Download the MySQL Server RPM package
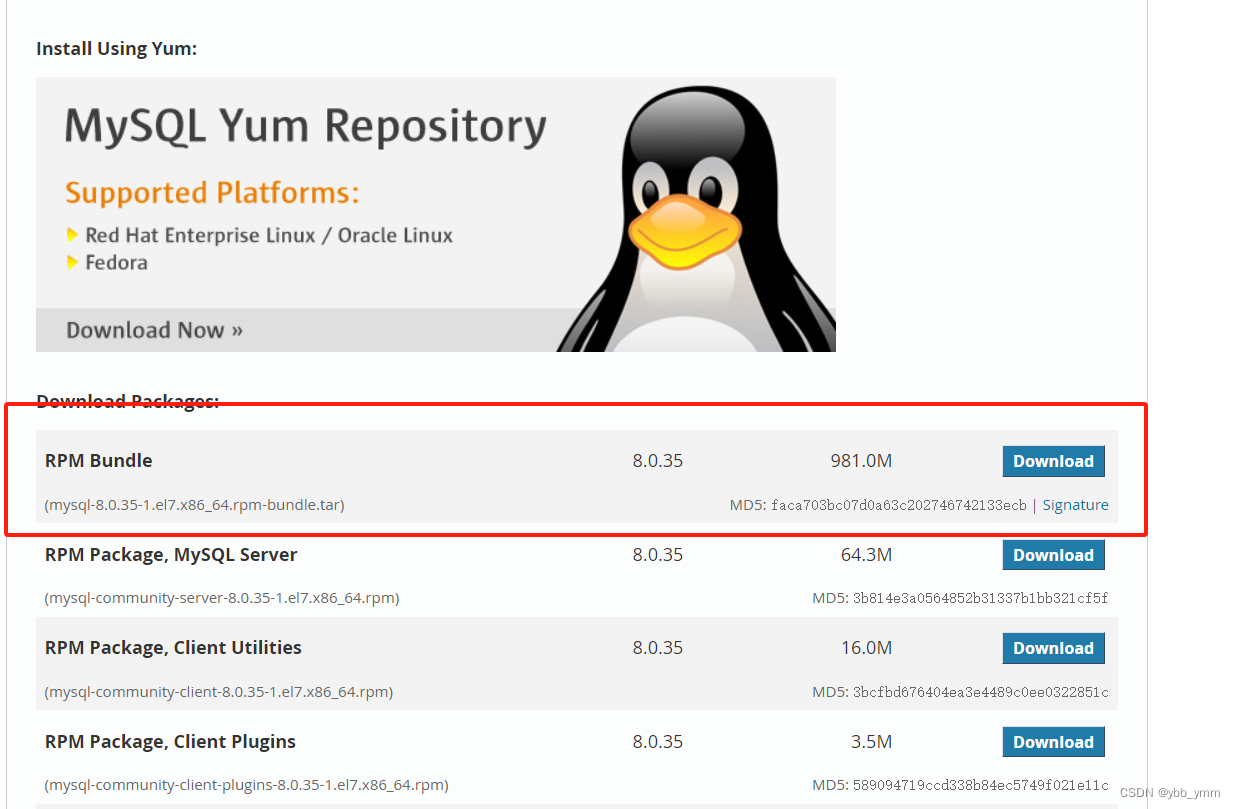 tap(1053, 554)
